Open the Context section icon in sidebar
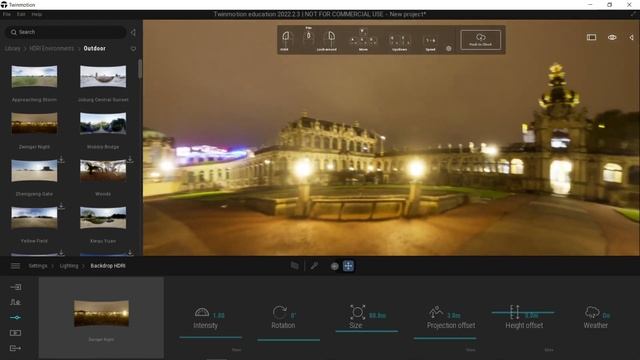The height and width of the screenshot is (360, 640). click(x=16, y=302)
